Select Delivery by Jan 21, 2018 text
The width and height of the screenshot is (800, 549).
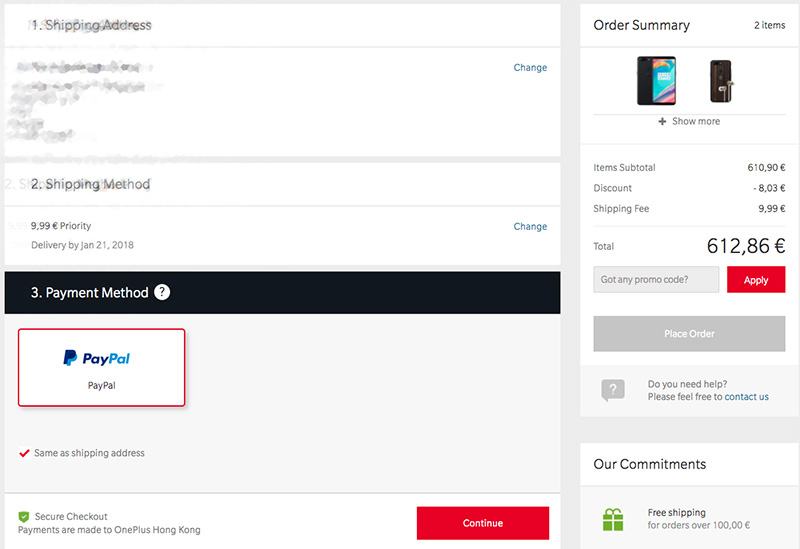[82, 245]
